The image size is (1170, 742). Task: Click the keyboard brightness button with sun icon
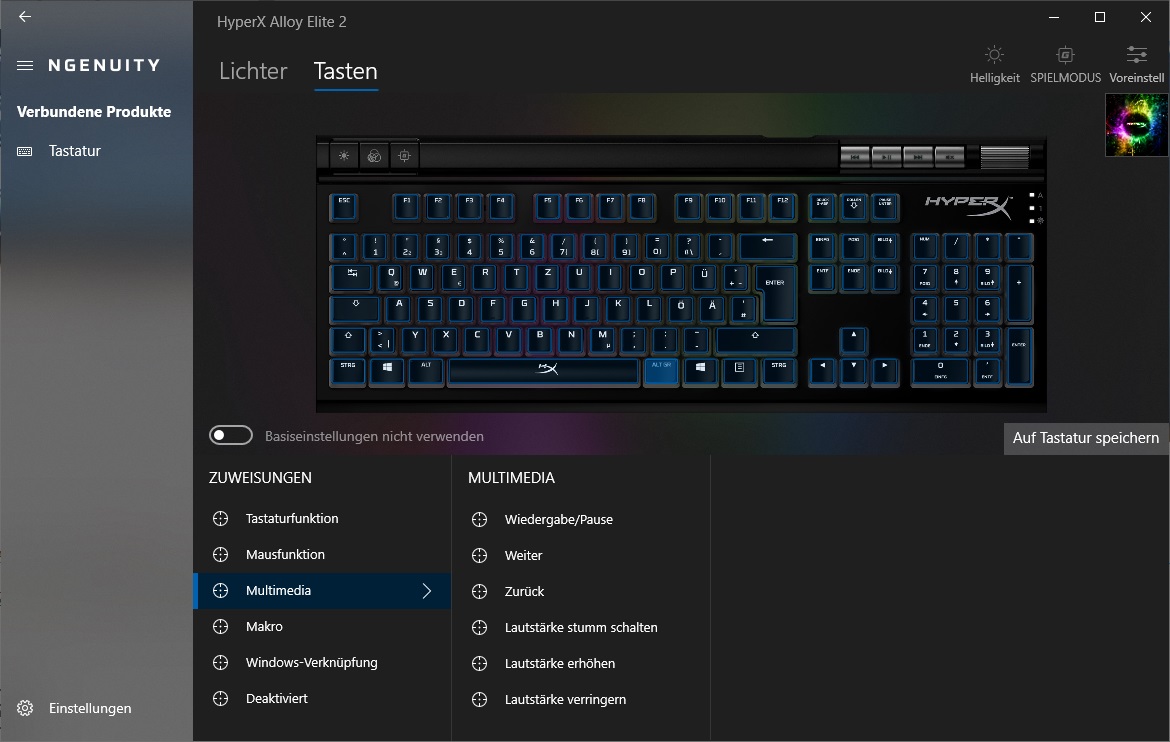point(343,156)
